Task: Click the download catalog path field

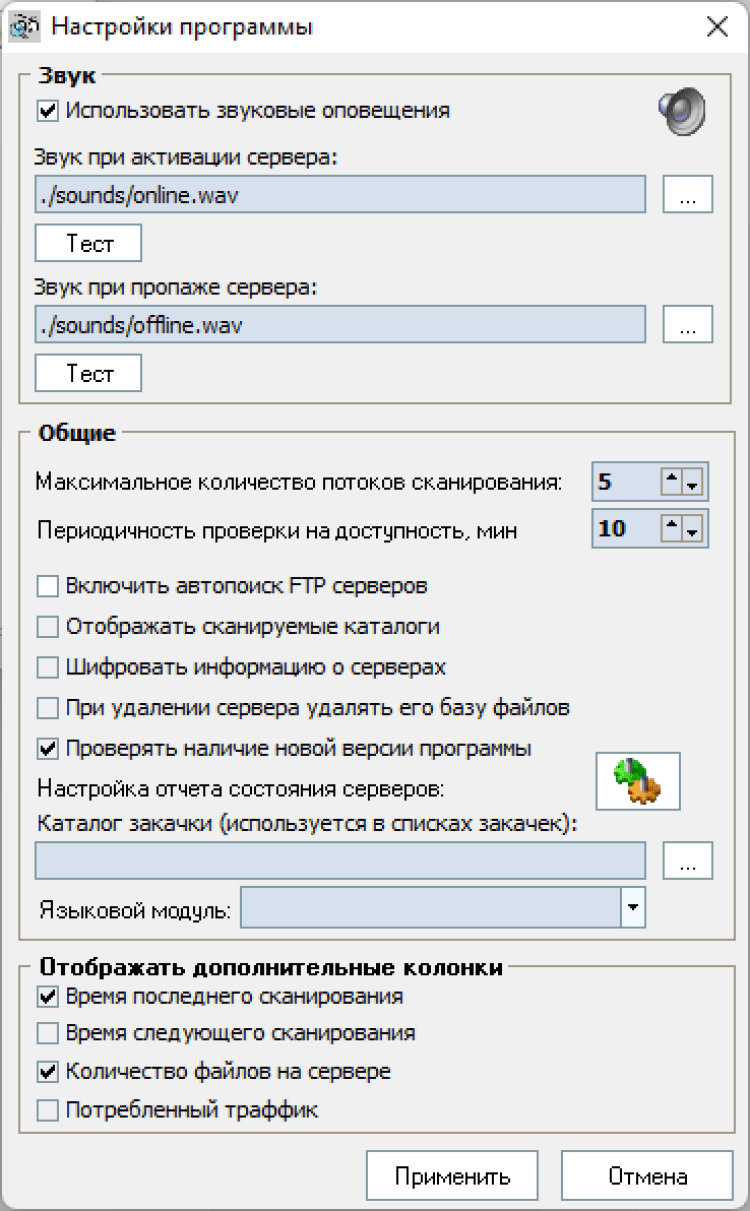Action: tap(340, 861)
